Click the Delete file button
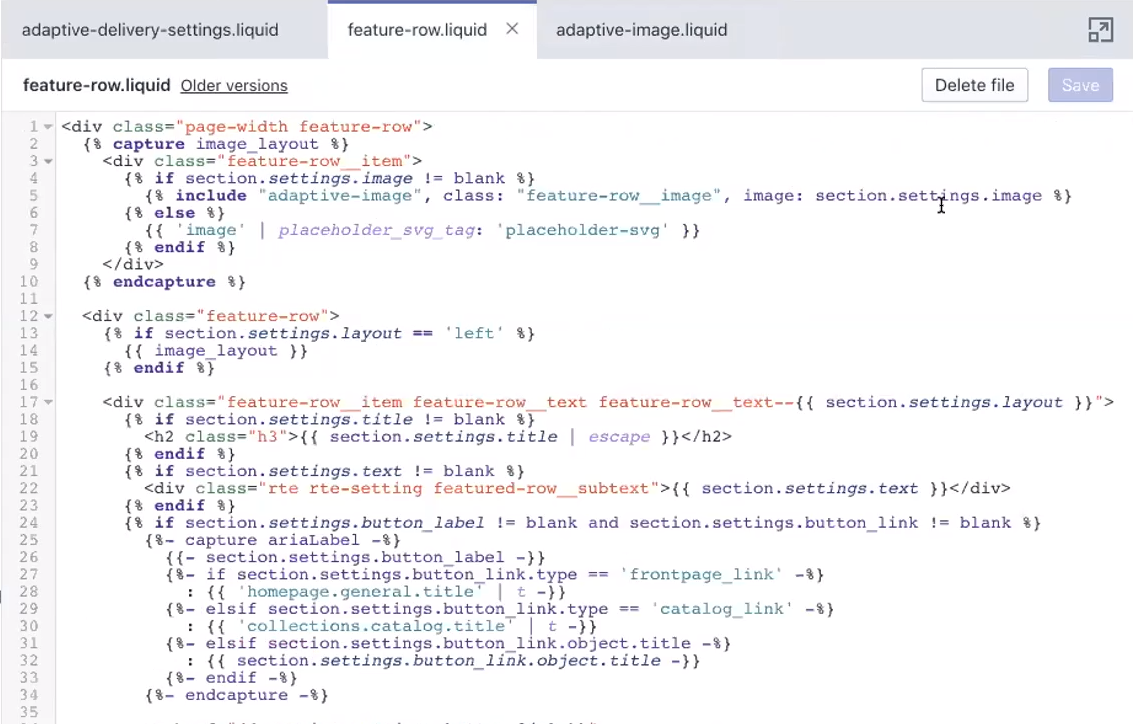The width and height of the screenshot is (1133, 724). point(974,85)
